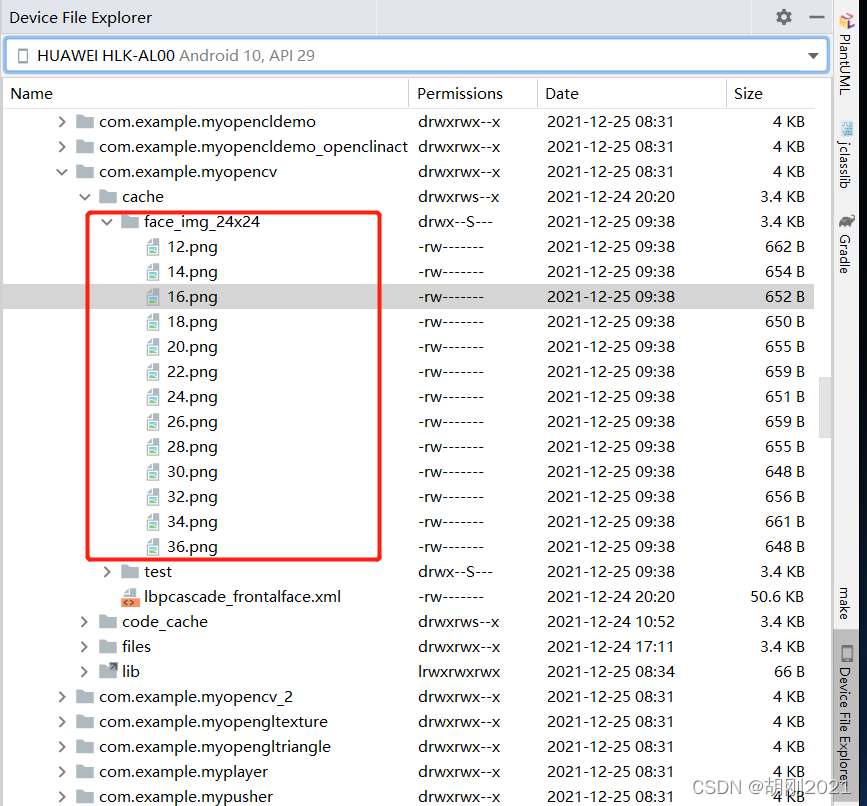The height and width of the screenshot is (806, 867).
Task: Collapse the cache folder
Action: [x=85, y=197]
